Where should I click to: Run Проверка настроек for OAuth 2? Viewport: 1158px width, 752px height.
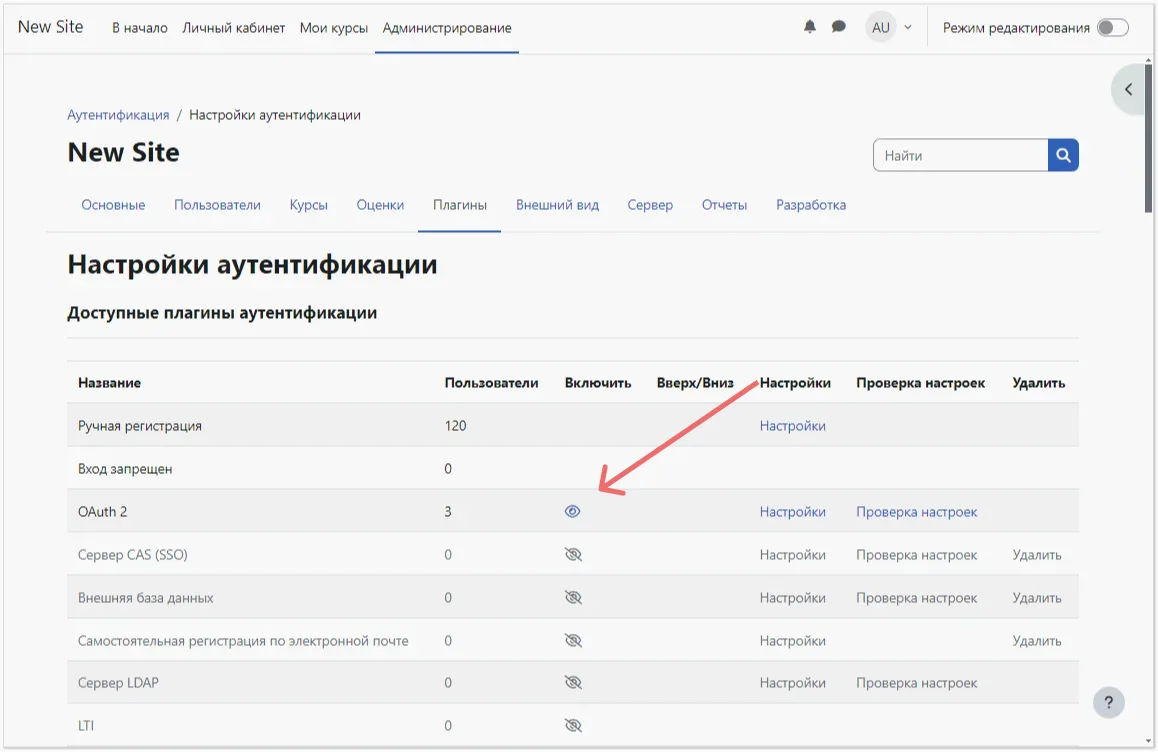(x=918, y=510)
